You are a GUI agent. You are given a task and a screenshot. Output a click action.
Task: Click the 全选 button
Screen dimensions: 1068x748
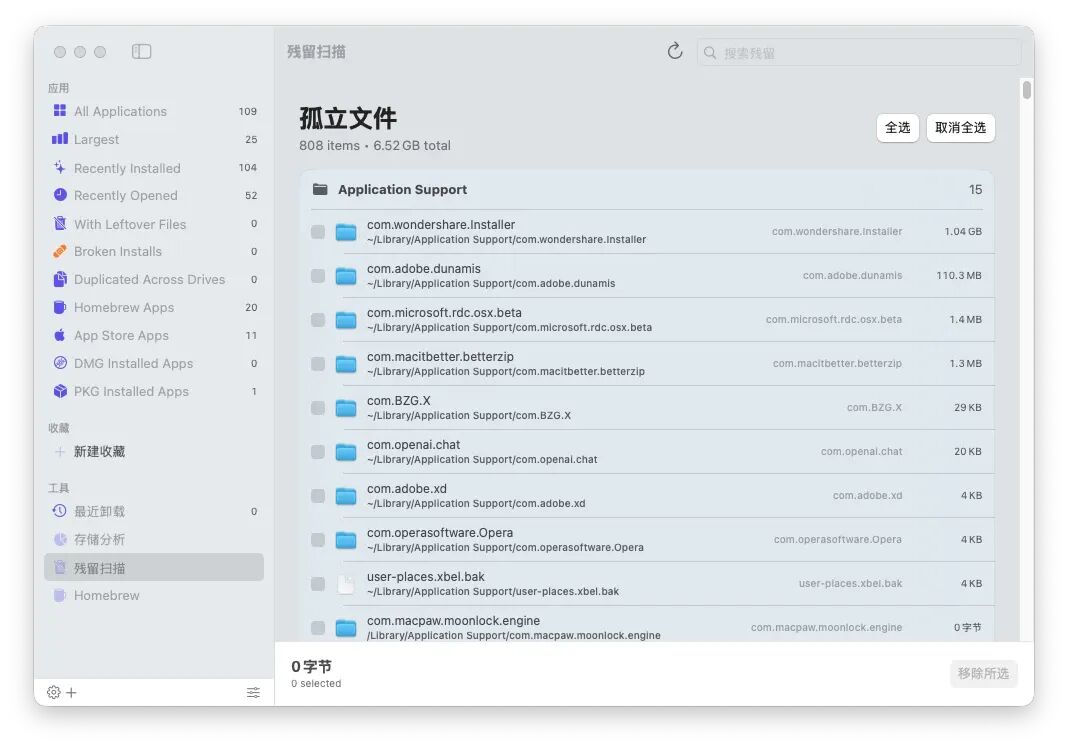[x=898, y=127]
